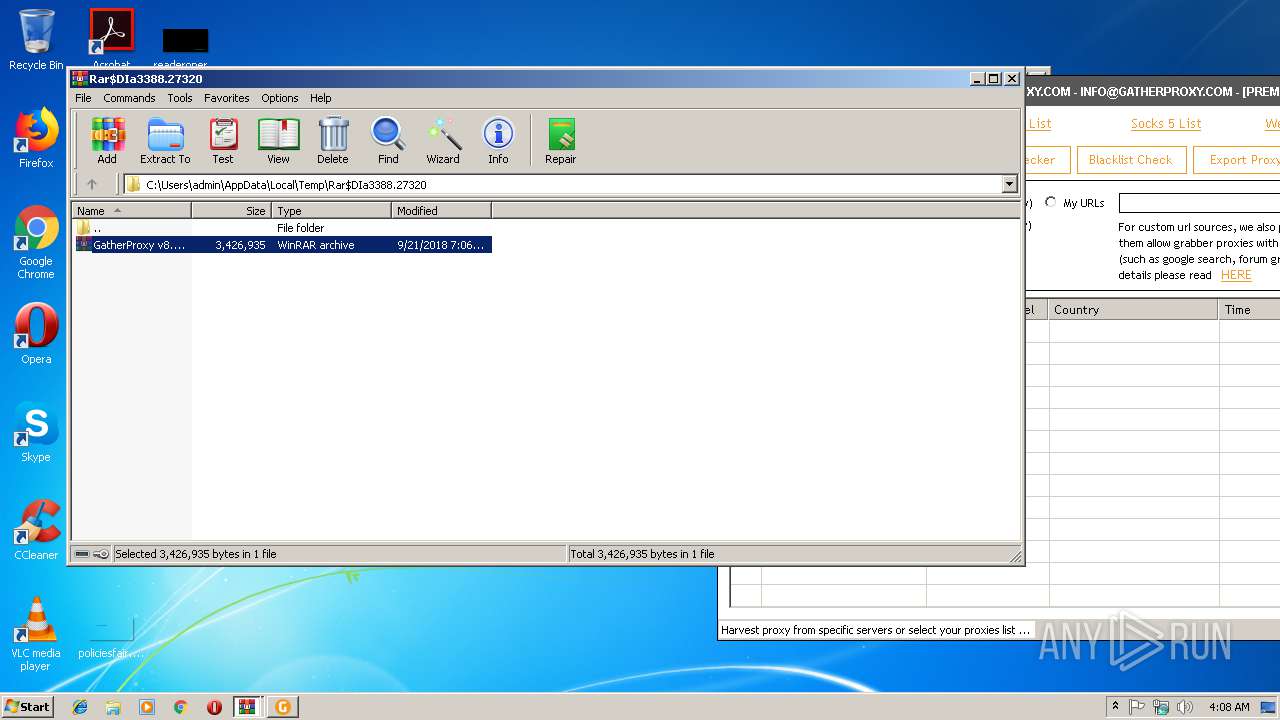Open the Commands menu
Image resolution: width=1280 pixels, height=720 pixels.
[129, 98]
